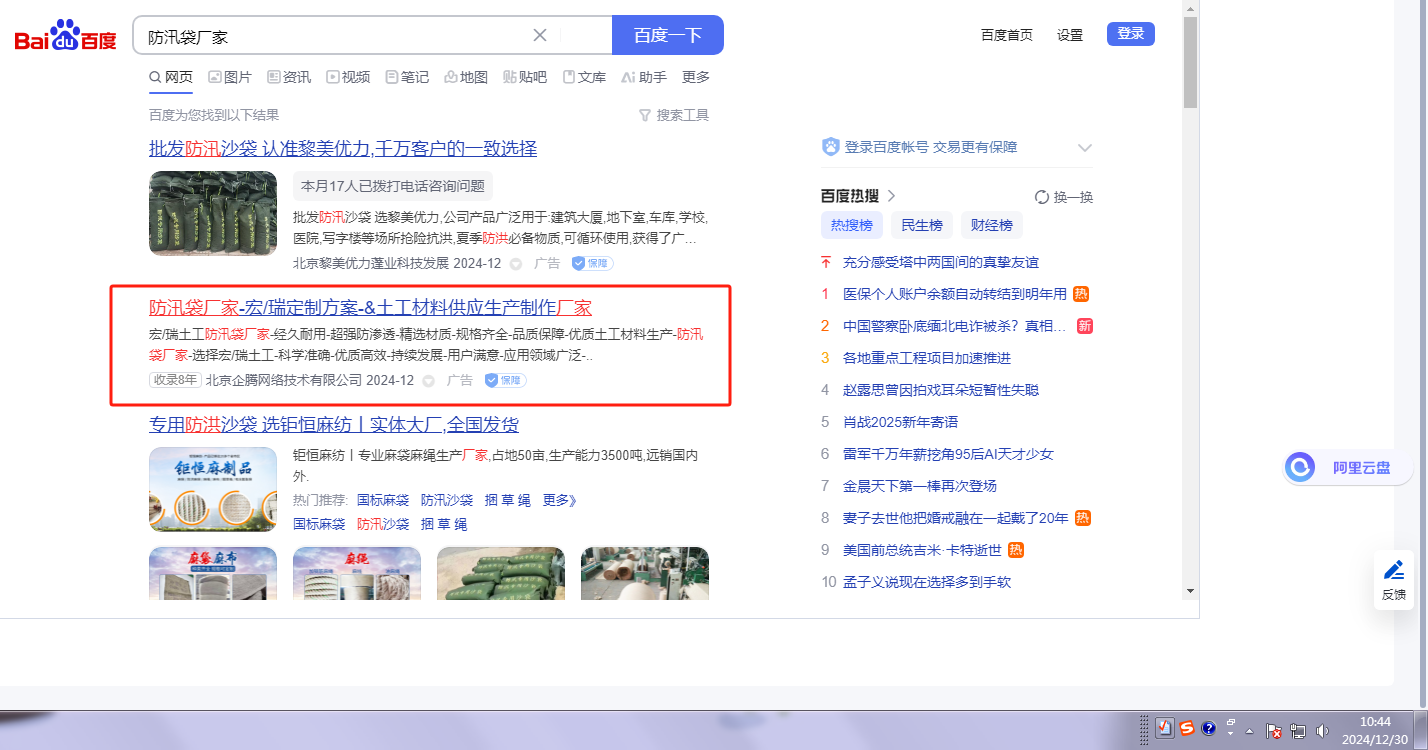Image resolution: width=1428 pixels, height=750 pixels.
Task: Select the 民生榜 hot list tab
Action: pos(921,225)
